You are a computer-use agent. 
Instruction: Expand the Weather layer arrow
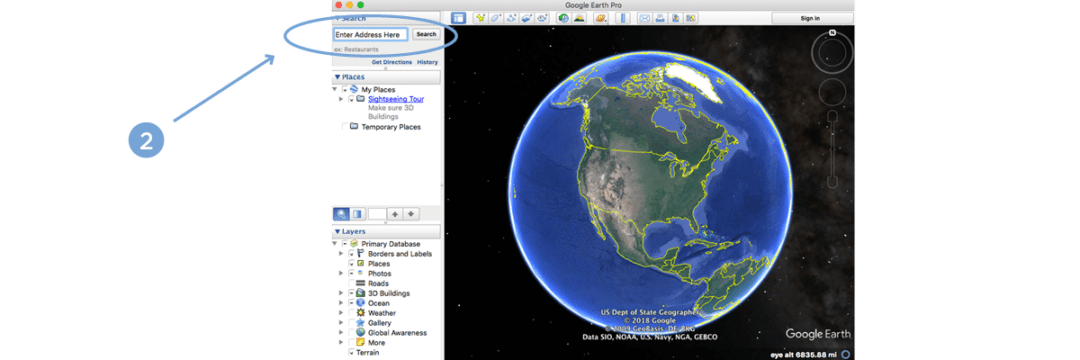pos(341,313)
